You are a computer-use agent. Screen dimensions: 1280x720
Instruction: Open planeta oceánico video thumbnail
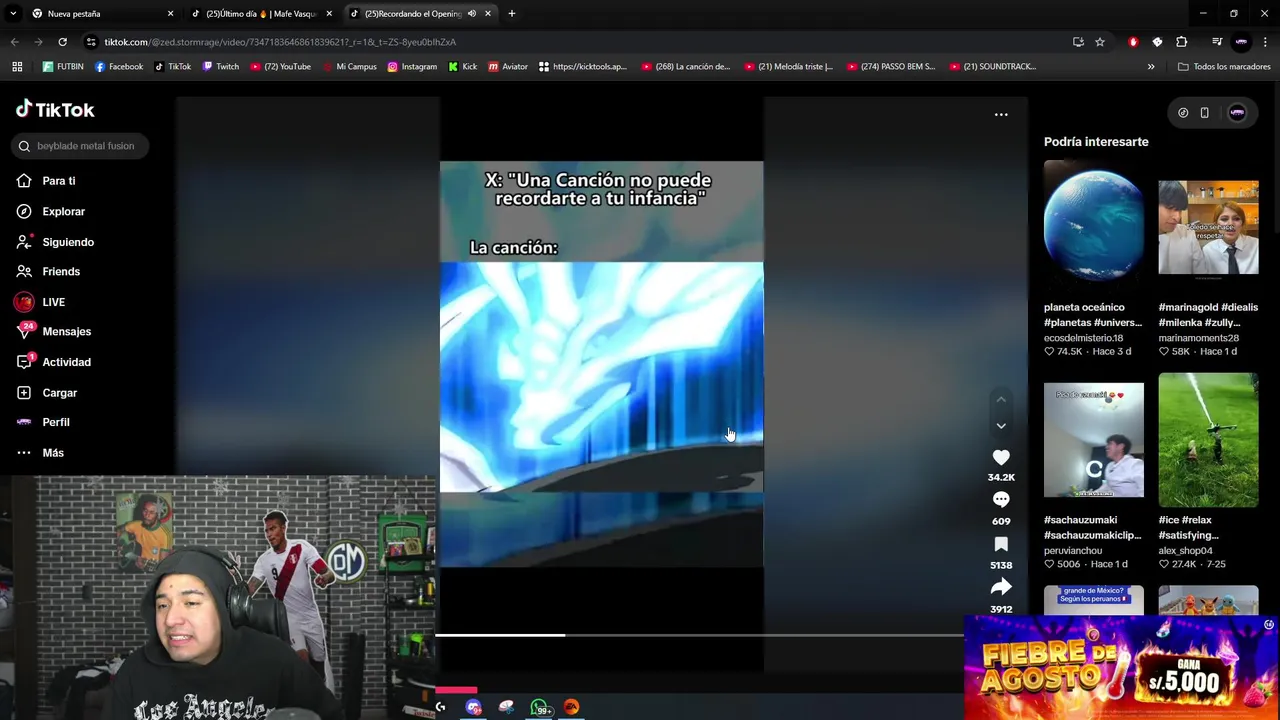pyautogui.click(x=1094, y=226)
